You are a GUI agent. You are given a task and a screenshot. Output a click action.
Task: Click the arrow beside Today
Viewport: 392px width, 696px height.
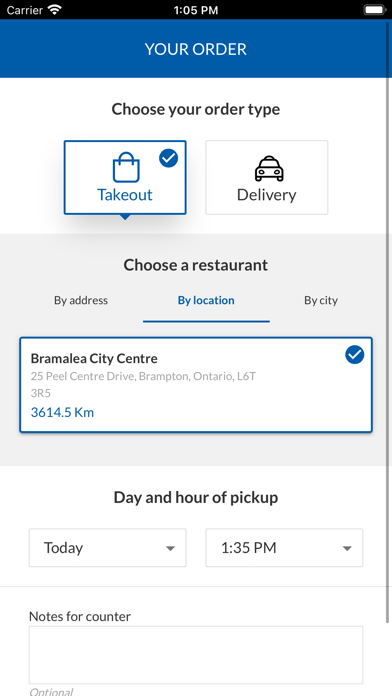170,549
